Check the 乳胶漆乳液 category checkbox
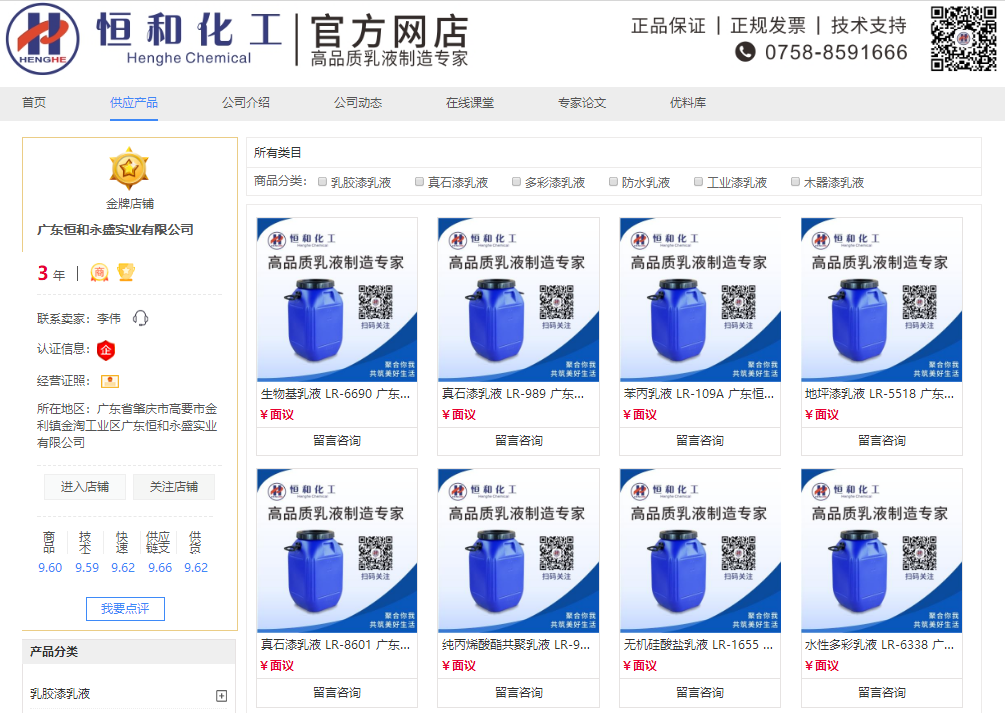 coord(323,181)
